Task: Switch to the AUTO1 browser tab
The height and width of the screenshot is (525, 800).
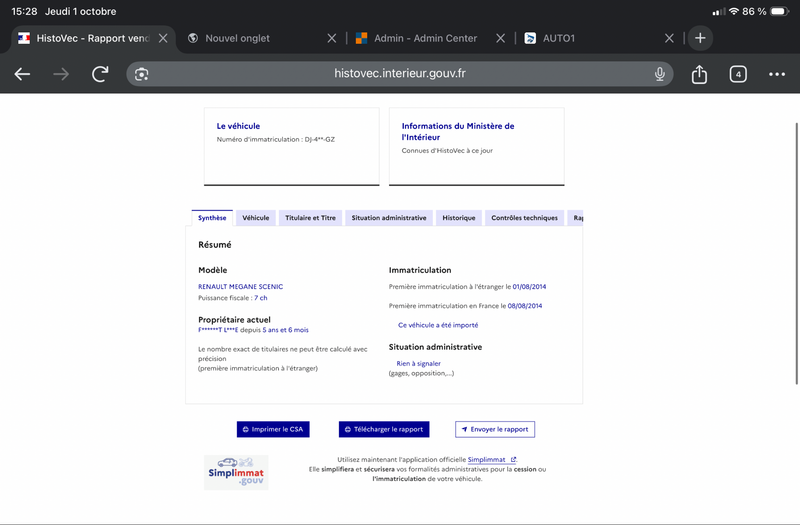Action: tap(598, 38)
